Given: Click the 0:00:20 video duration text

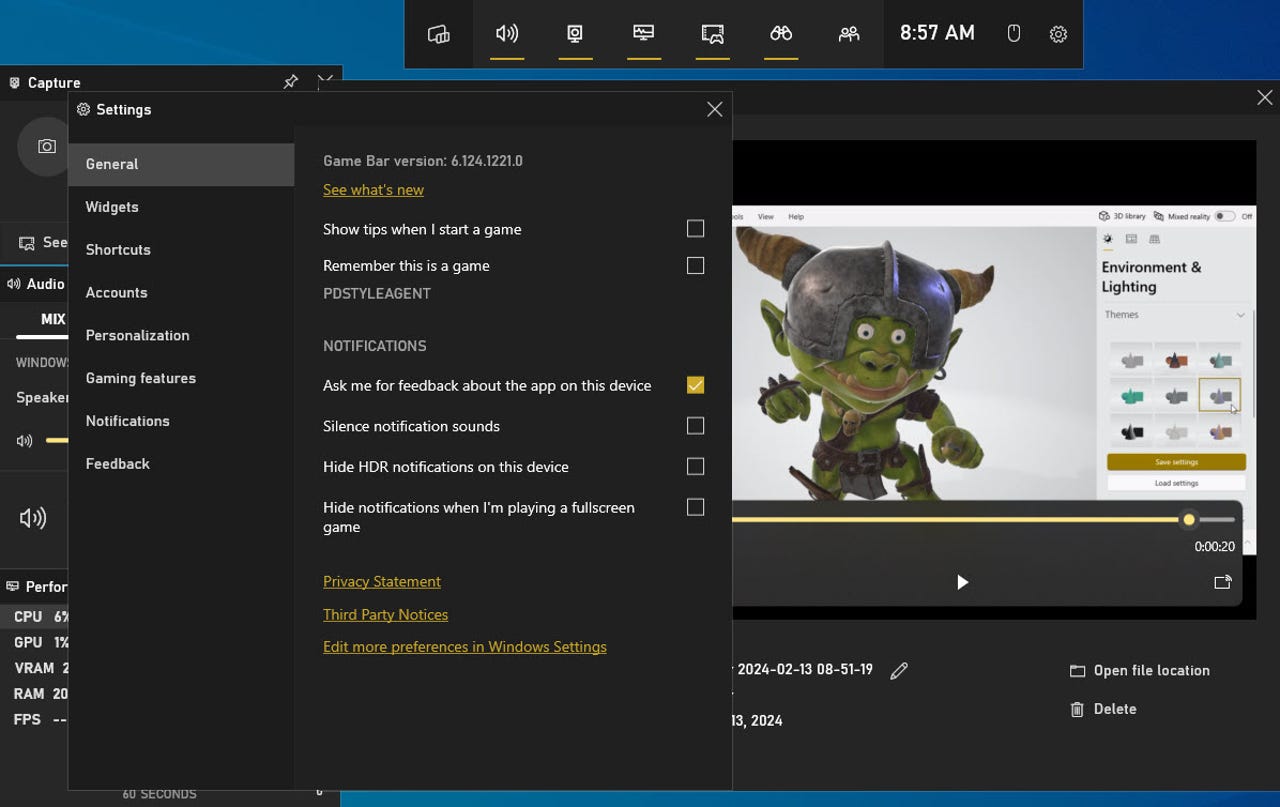Looking at the screenshot, I should pyautogui.click(x=1214, y=547).
